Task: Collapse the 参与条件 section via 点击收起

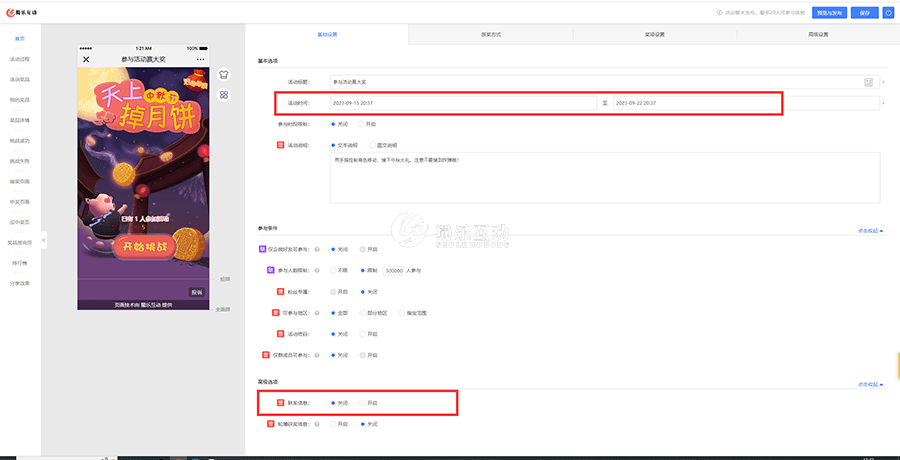Action: [868, 231]
